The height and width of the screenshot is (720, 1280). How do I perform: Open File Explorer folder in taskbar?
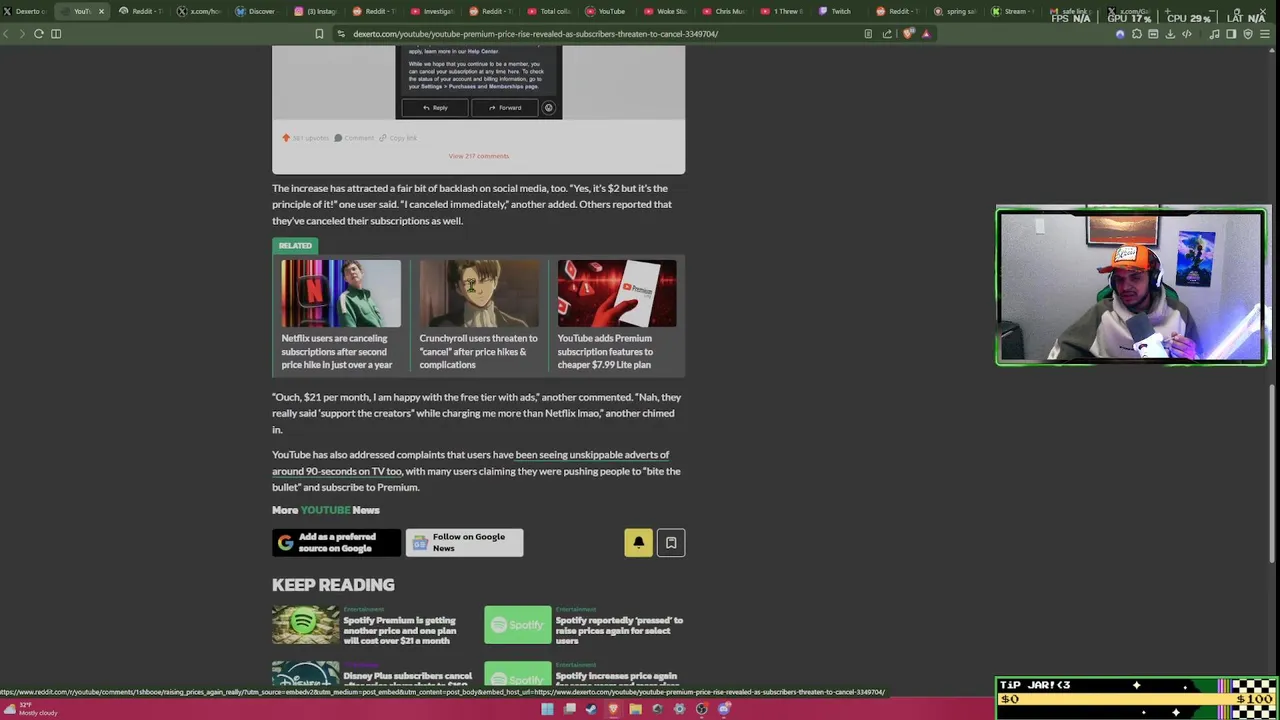(635, 709)
